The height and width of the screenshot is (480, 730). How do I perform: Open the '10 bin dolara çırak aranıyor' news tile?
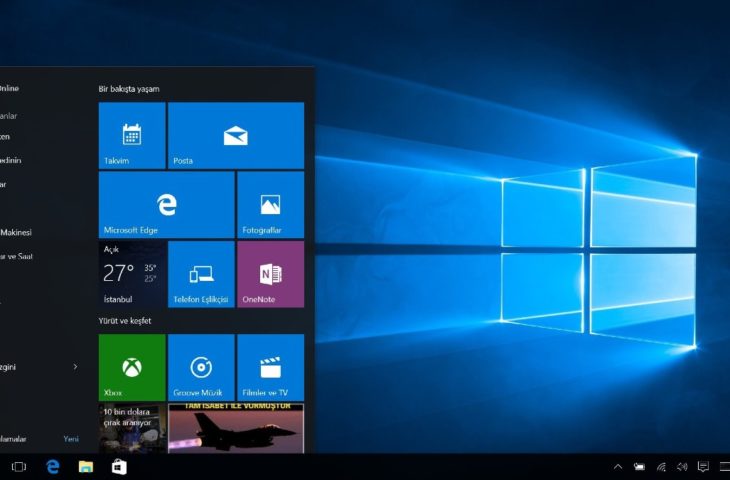(x=132, y=428)
